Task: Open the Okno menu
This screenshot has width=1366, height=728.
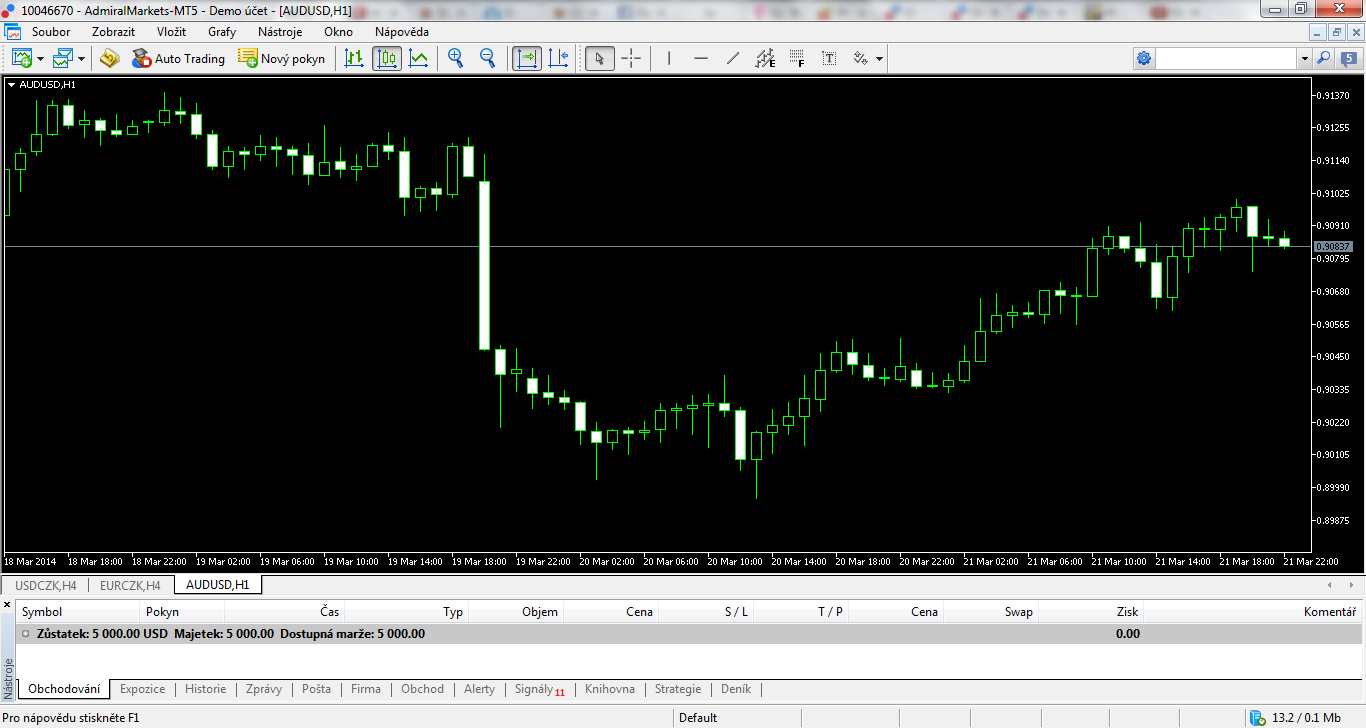Action: click(338, 31)
